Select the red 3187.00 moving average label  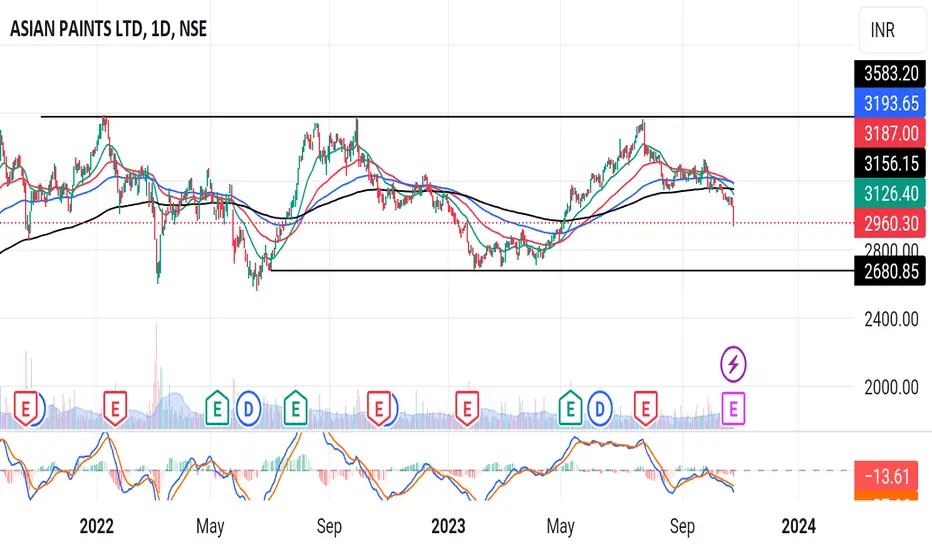click(890, 133)
